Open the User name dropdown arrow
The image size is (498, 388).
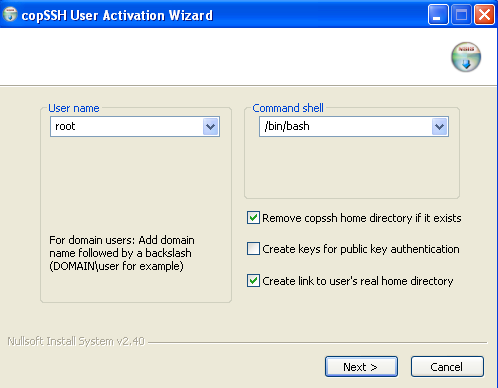coord(211,126)
